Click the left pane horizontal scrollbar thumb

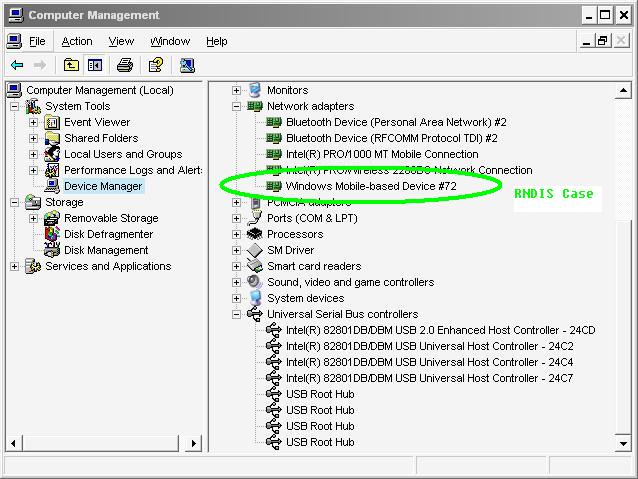(101, 443)
